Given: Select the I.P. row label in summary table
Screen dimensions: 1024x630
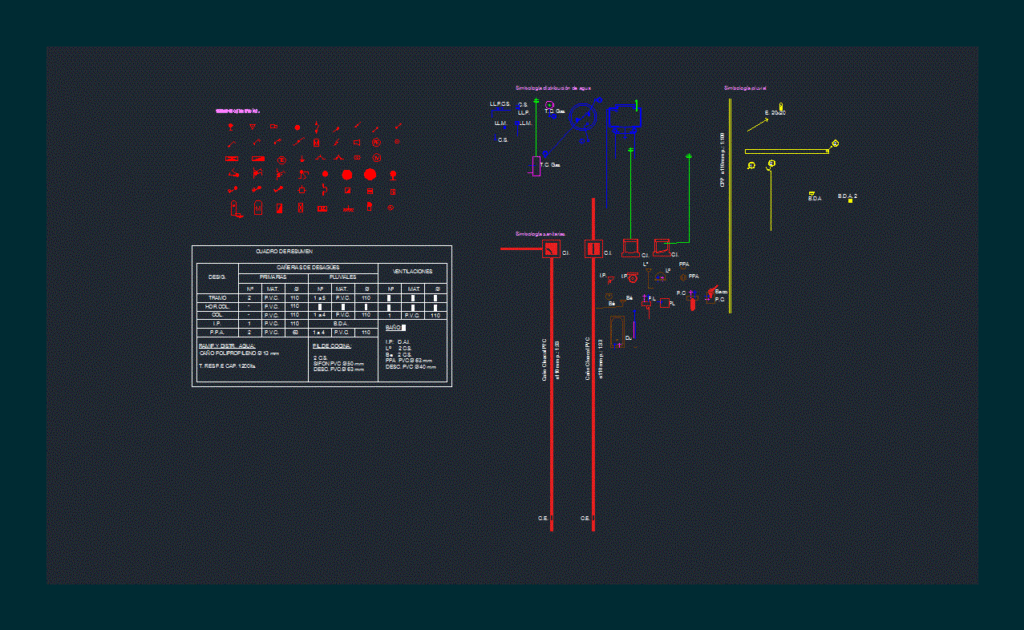Looking at the screenshot, I should coord(217,324).
